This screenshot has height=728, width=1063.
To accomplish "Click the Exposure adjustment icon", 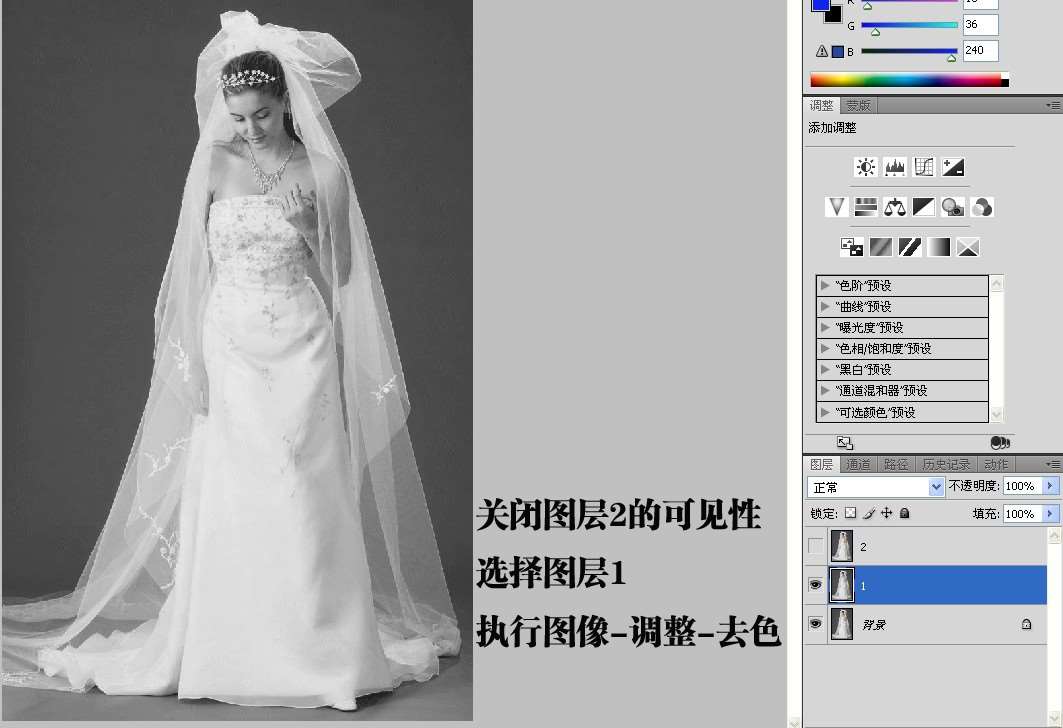I will [953, 167].
